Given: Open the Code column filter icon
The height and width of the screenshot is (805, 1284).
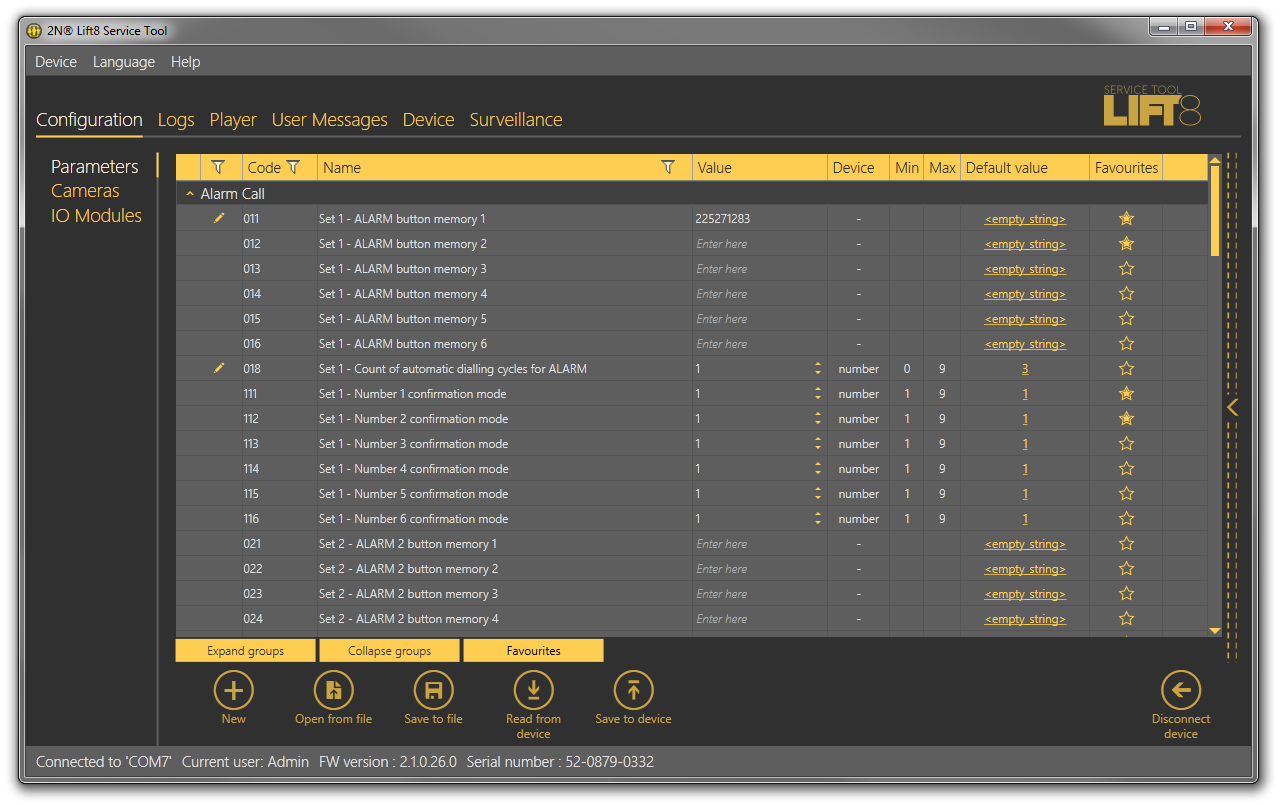Looking at the screenshot, I should tap(293, 168).
